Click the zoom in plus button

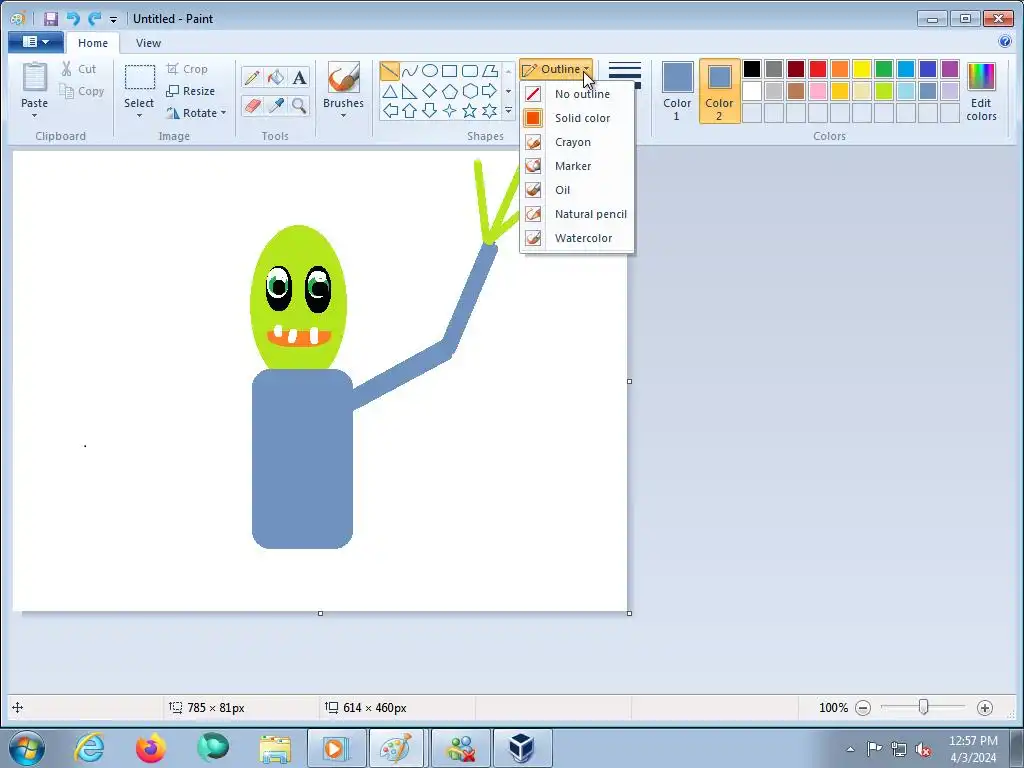985,708
